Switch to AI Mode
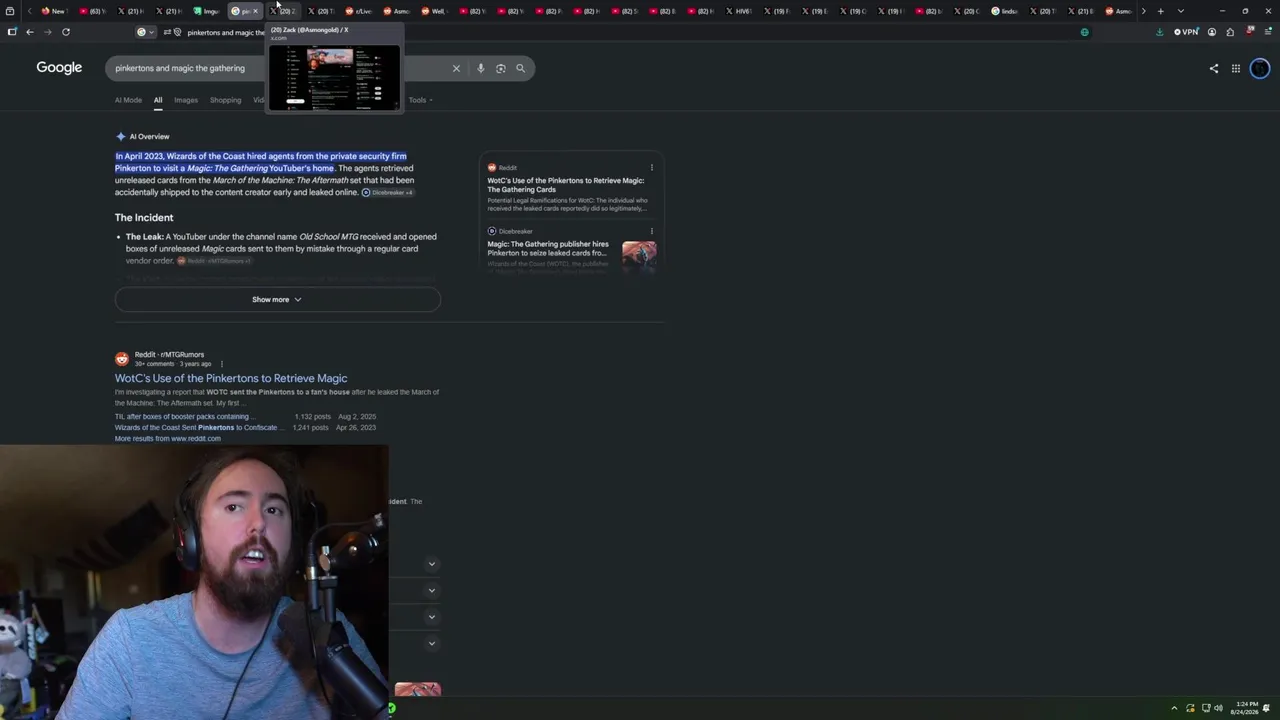The image size is (1280, 720). pos(128,100)
